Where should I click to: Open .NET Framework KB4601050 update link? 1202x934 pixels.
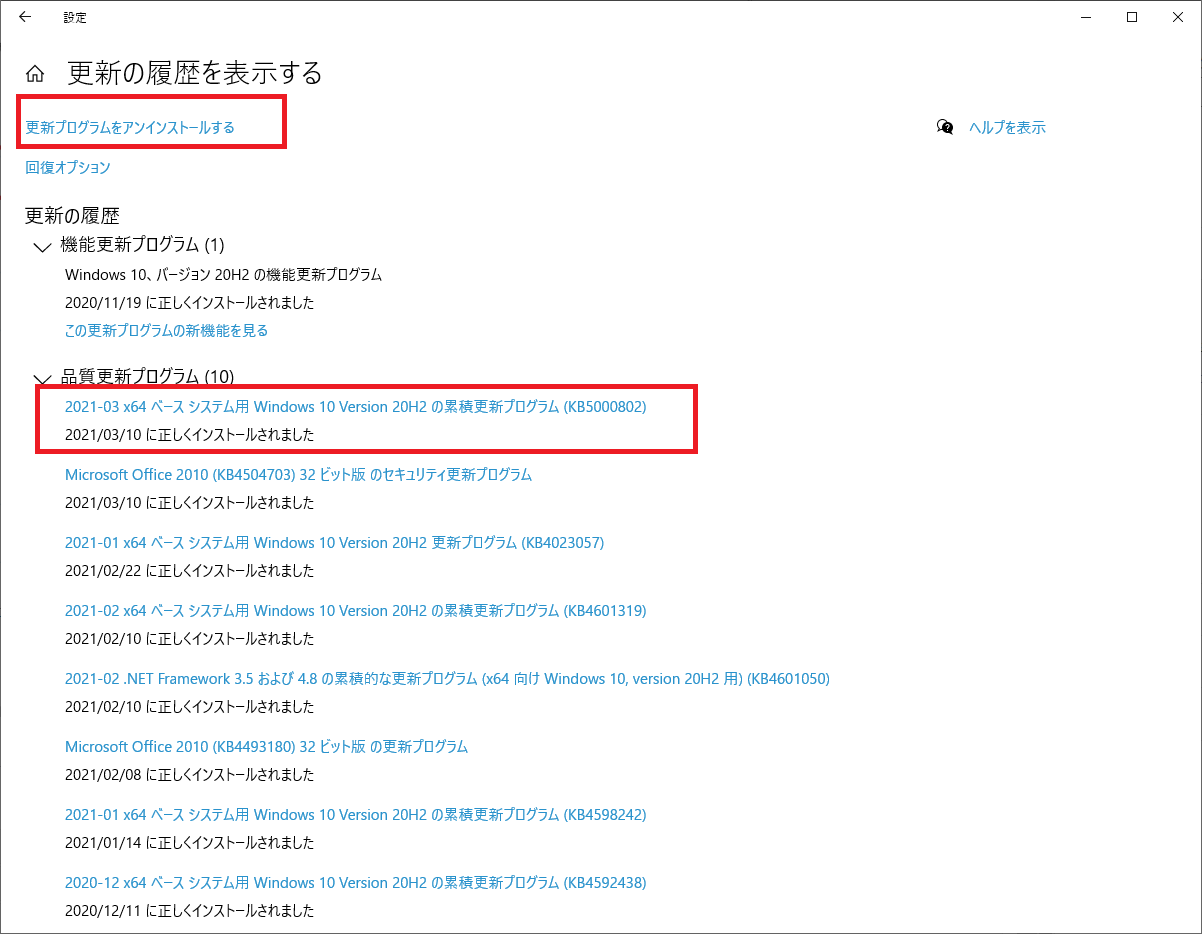(x=447, y=678)
